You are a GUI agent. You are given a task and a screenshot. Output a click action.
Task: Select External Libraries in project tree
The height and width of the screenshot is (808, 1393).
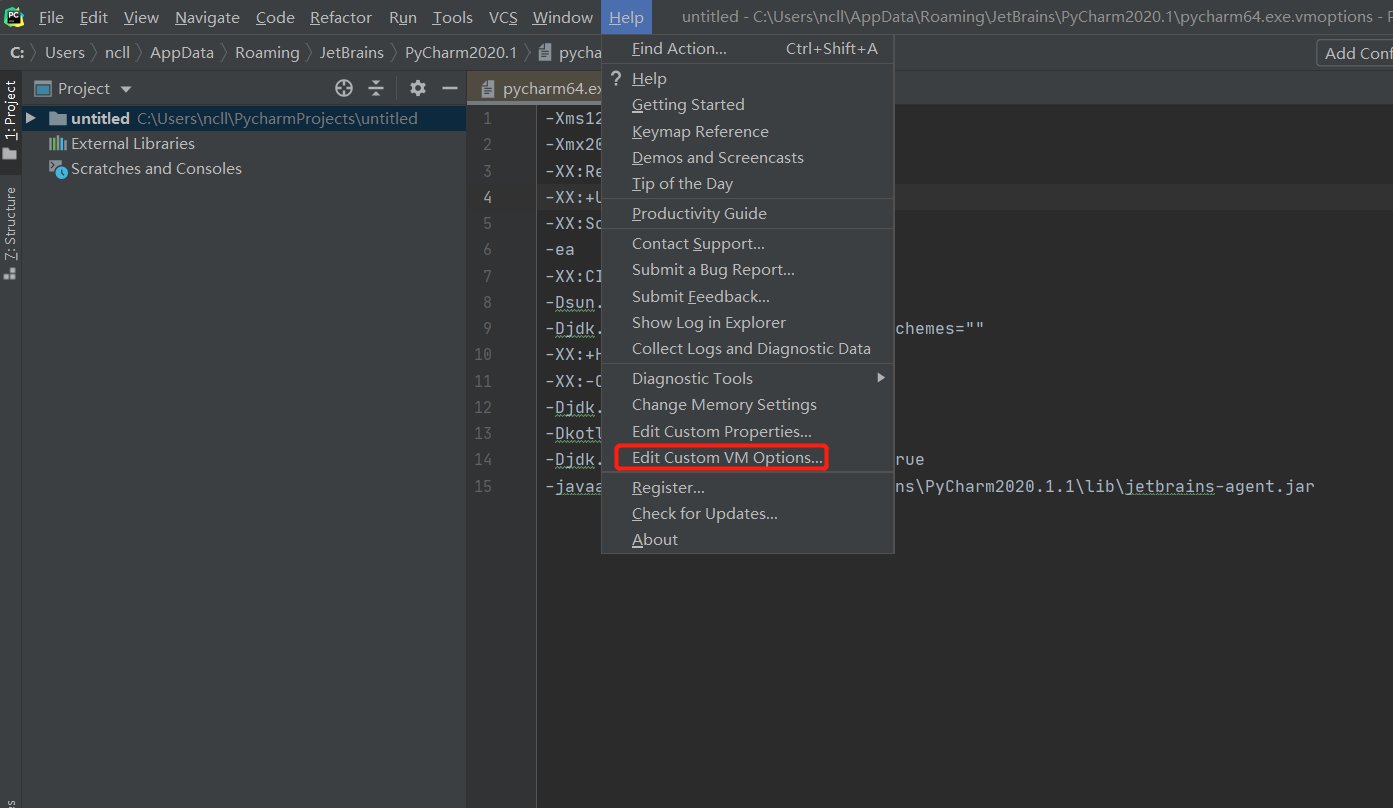pos(122,143)
